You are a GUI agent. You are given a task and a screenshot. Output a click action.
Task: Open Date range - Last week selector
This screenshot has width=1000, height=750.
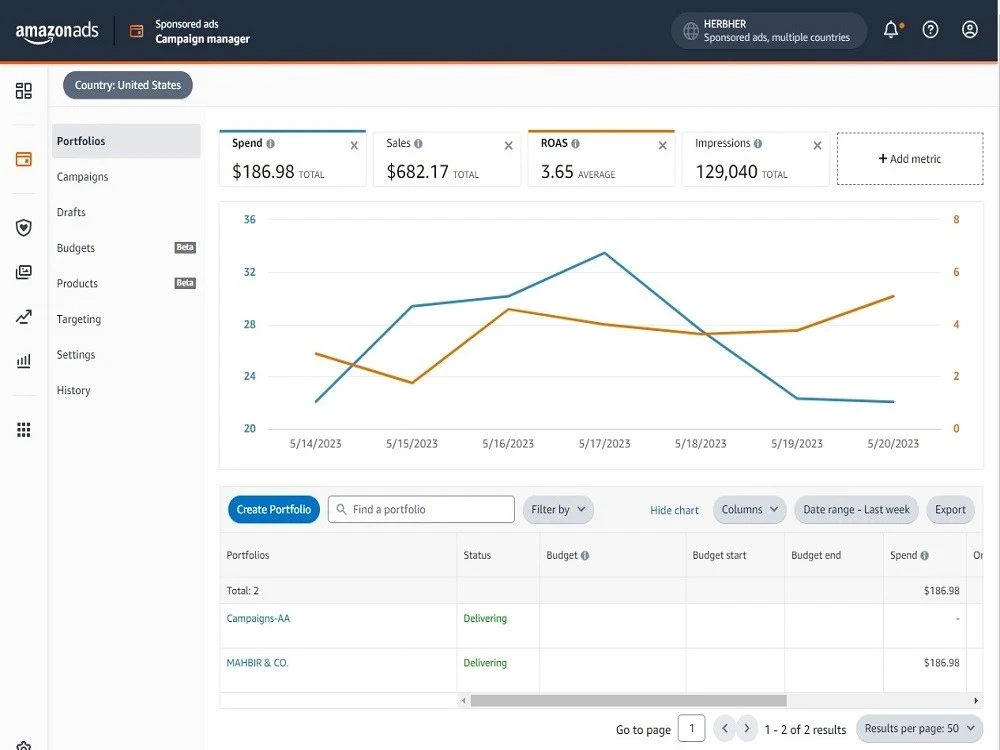coord(856,510)
